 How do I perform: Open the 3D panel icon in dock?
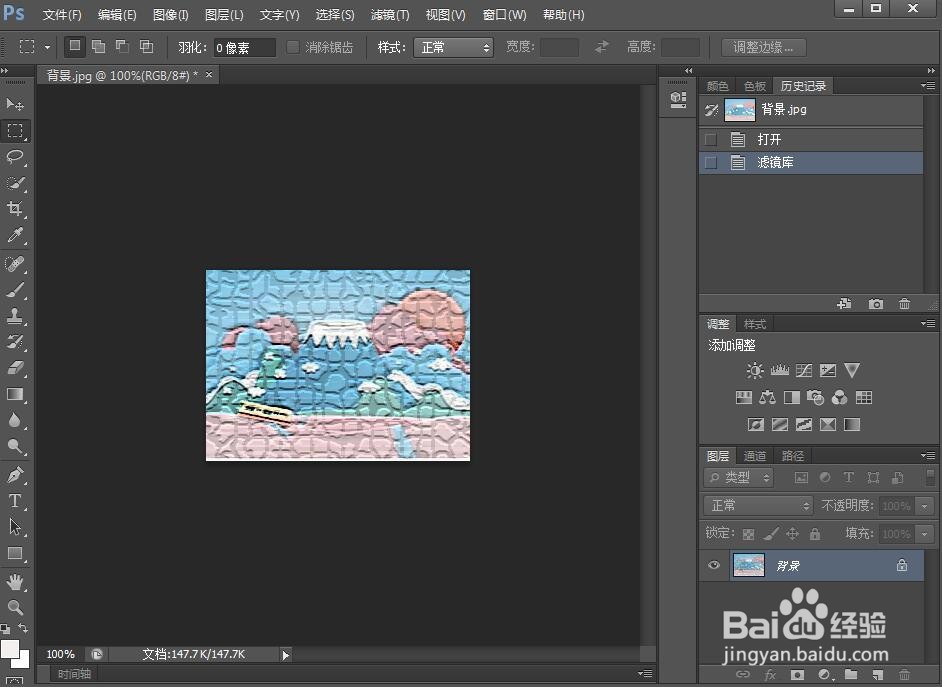[x=678, y=100]
